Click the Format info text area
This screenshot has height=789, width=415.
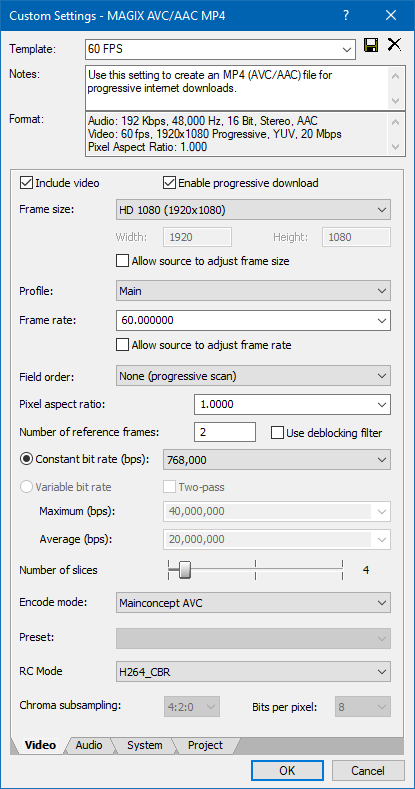pos(236,134)
